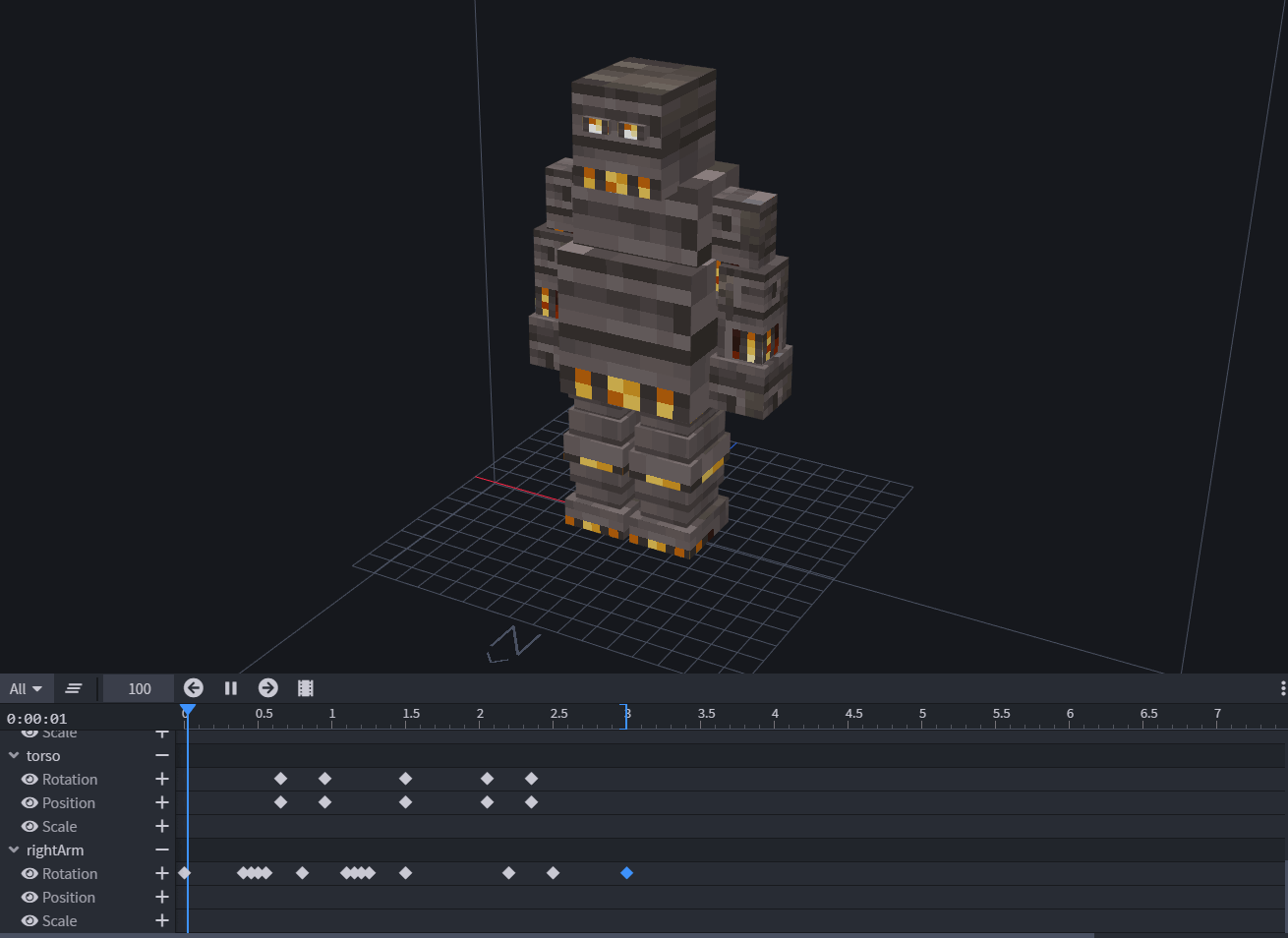Add keyframe to rightArm Rotation channel
Image resolution: width=1288 pixels, height=938 pixels.
pos(162,874)
